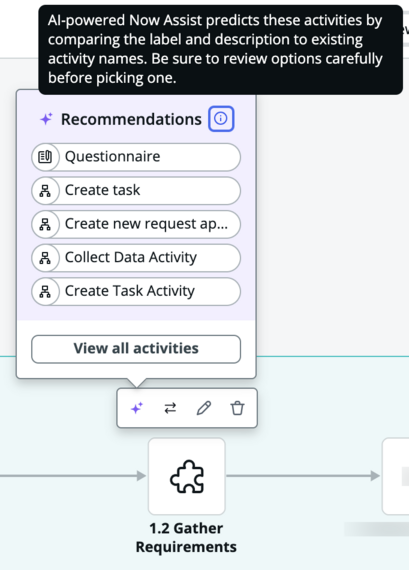Screen dimensions: 409x570
Task: Choose the Questionnaire recommendation
Action: pos(136,157)
